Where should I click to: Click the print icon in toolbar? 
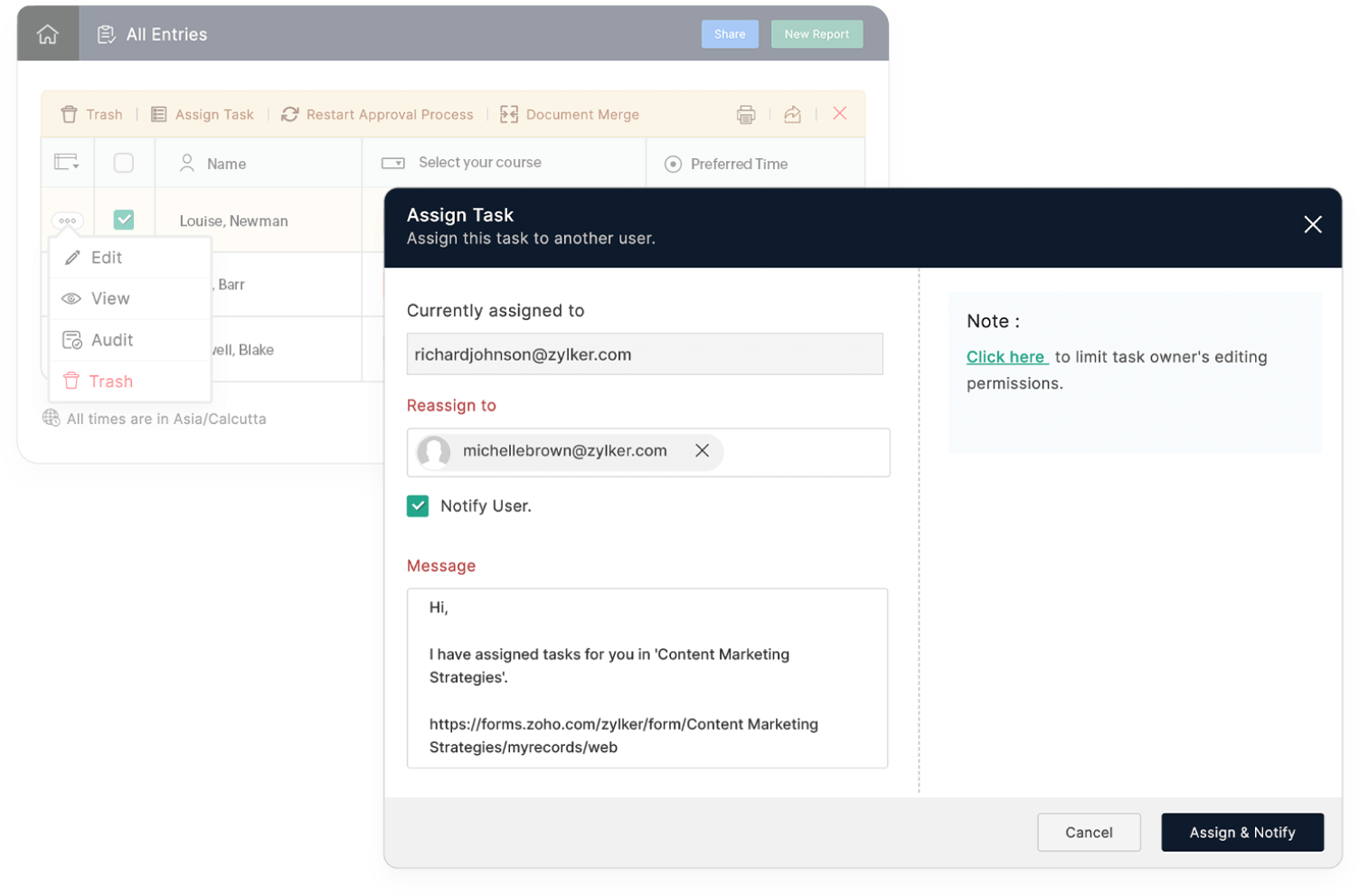coord(745,115)
